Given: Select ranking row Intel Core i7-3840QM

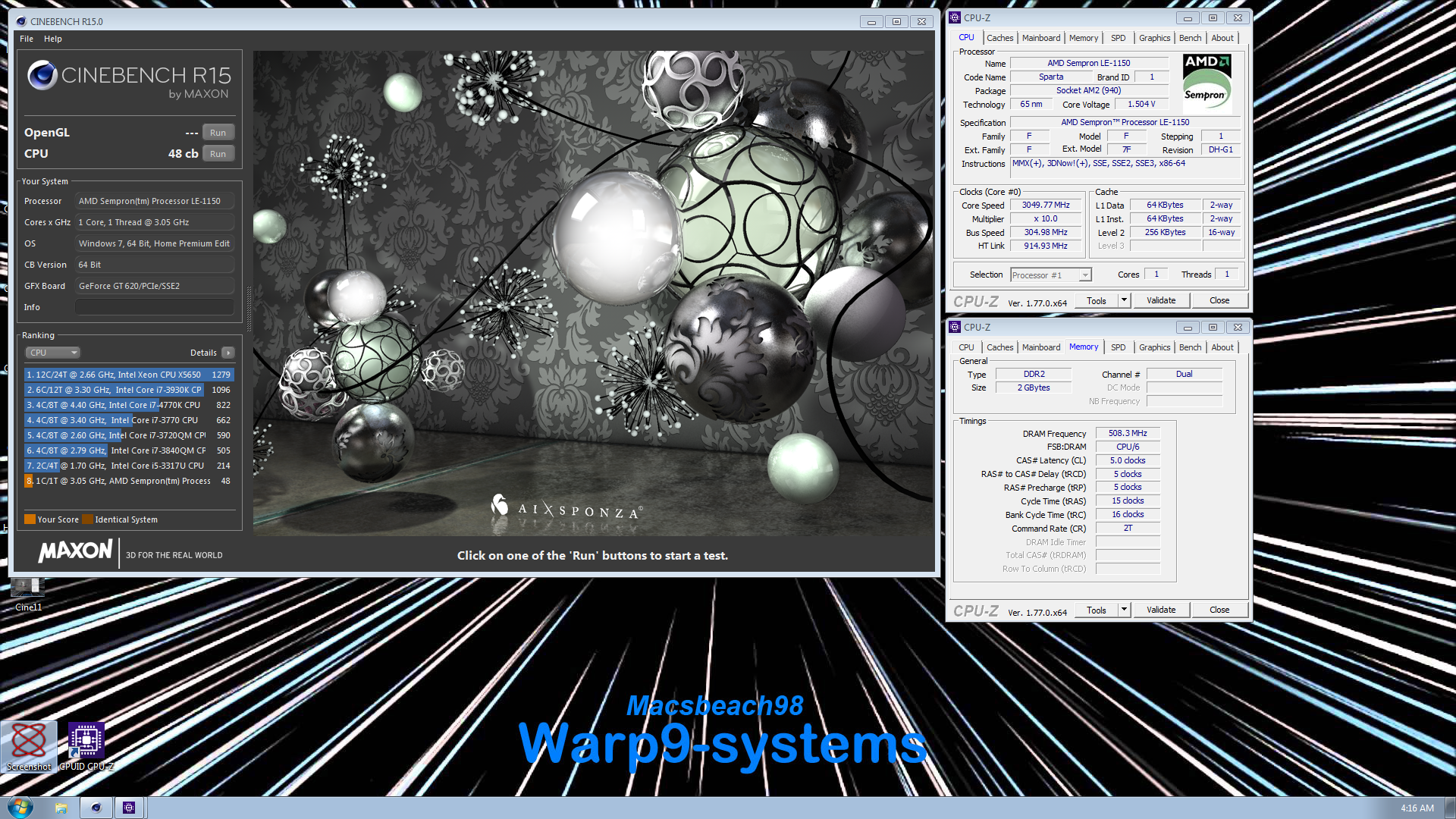Looking at the screenshot, I should pyautogui.click(x=129, y=450).
